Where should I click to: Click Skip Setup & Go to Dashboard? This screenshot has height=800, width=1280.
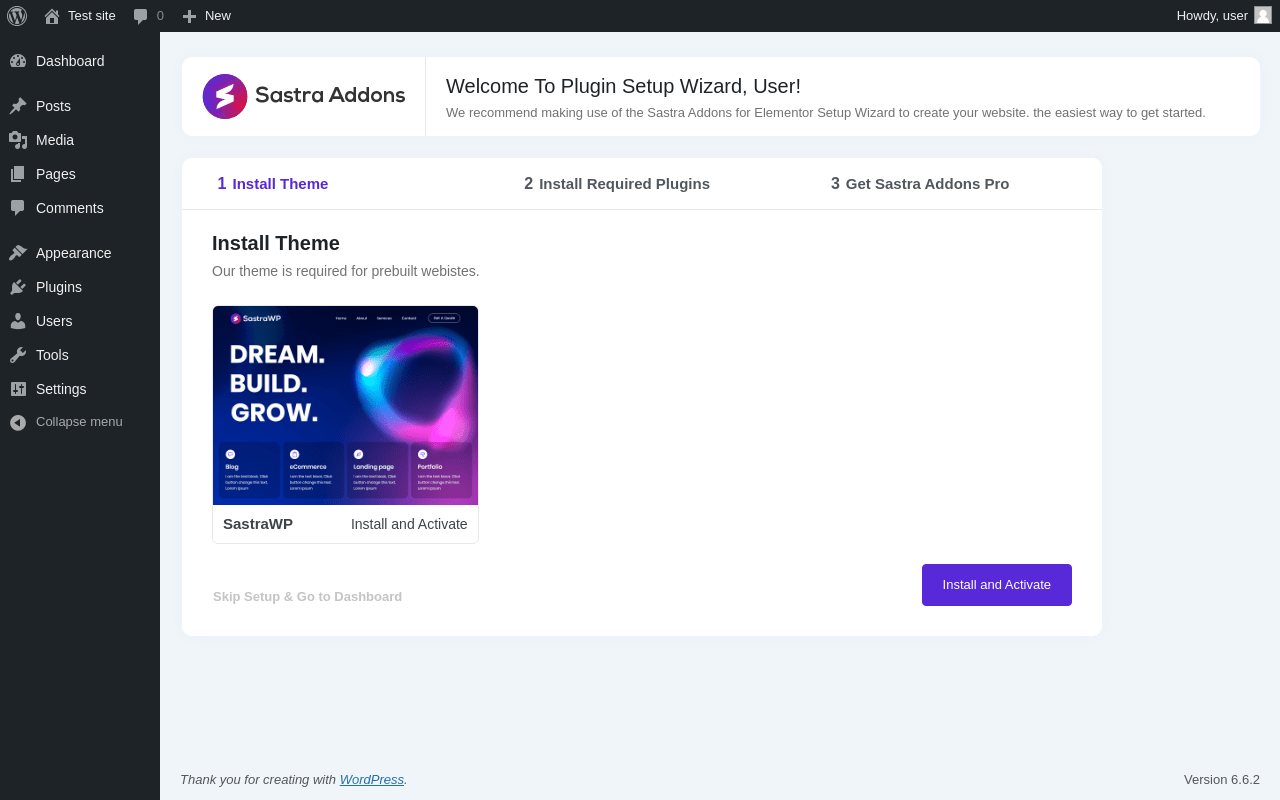pyautogui.click(x=307, y=597)
